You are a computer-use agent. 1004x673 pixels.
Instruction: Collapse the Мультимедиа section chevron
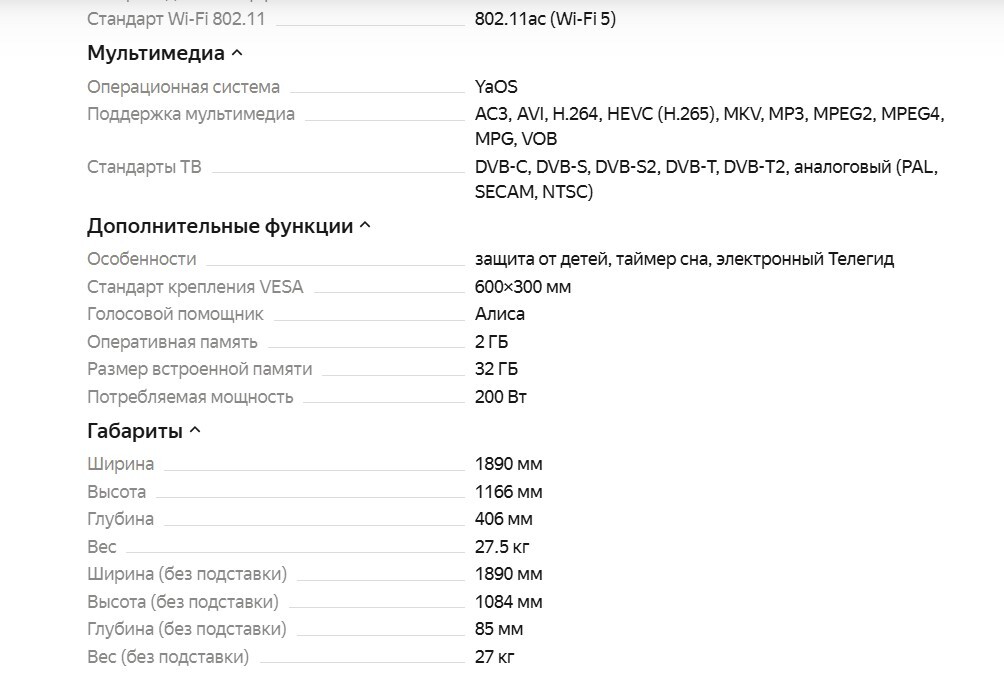pyautogui.click(x=237, y=53)
